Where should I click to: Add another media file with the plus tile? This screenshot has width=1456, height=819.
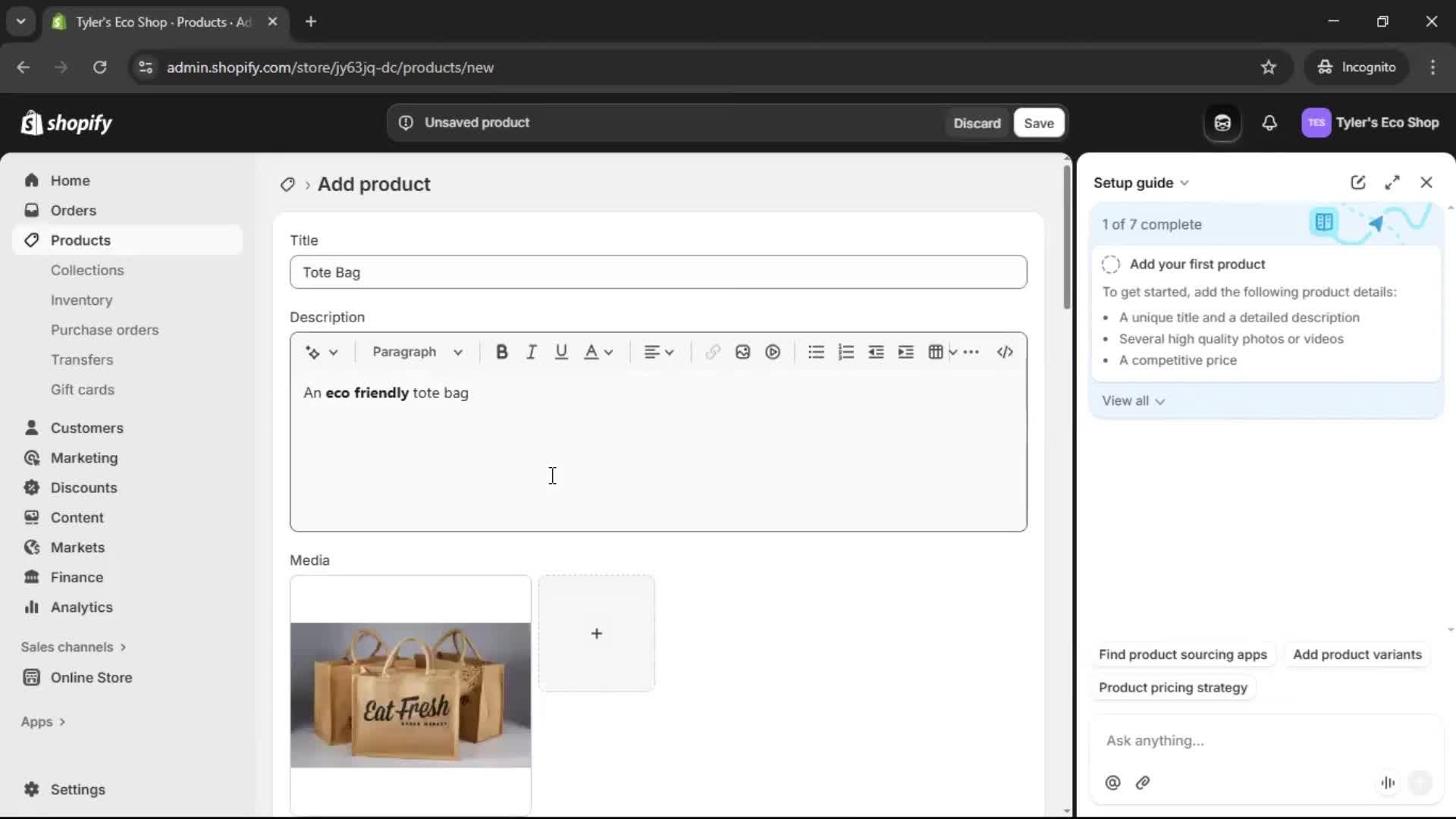[597, 633]
